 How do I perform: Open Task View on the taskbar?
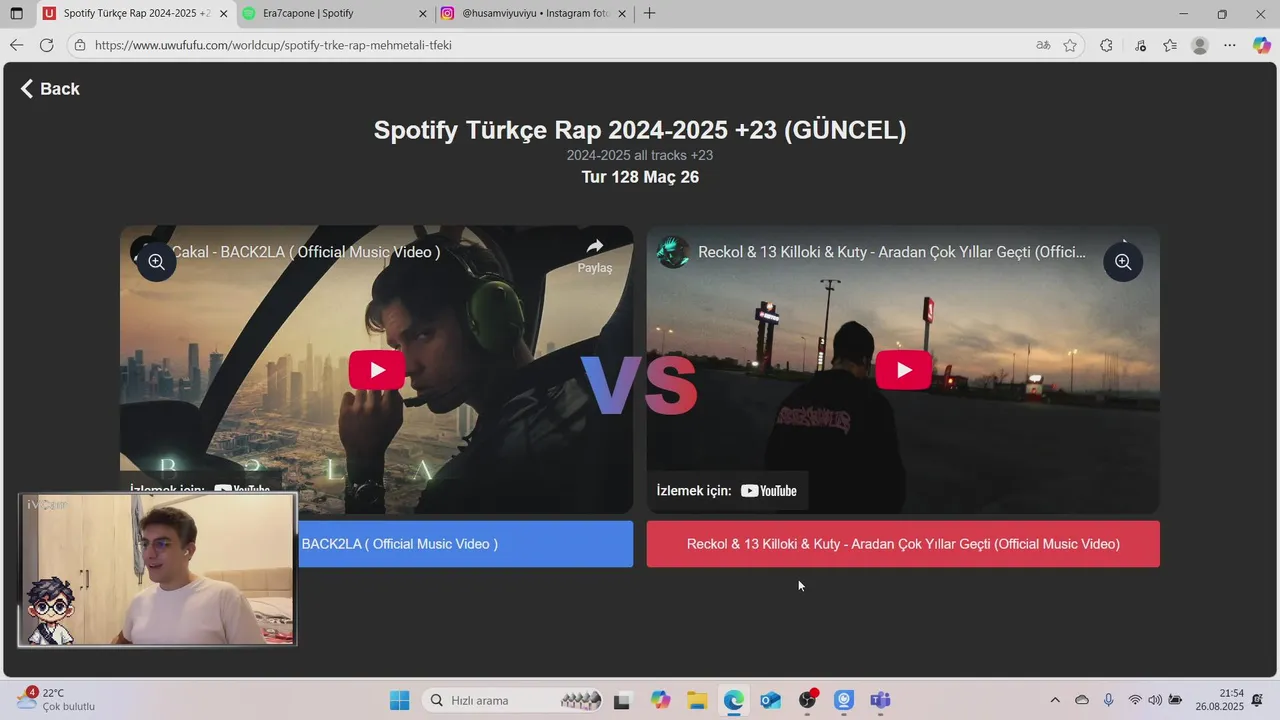coord(622,700)
